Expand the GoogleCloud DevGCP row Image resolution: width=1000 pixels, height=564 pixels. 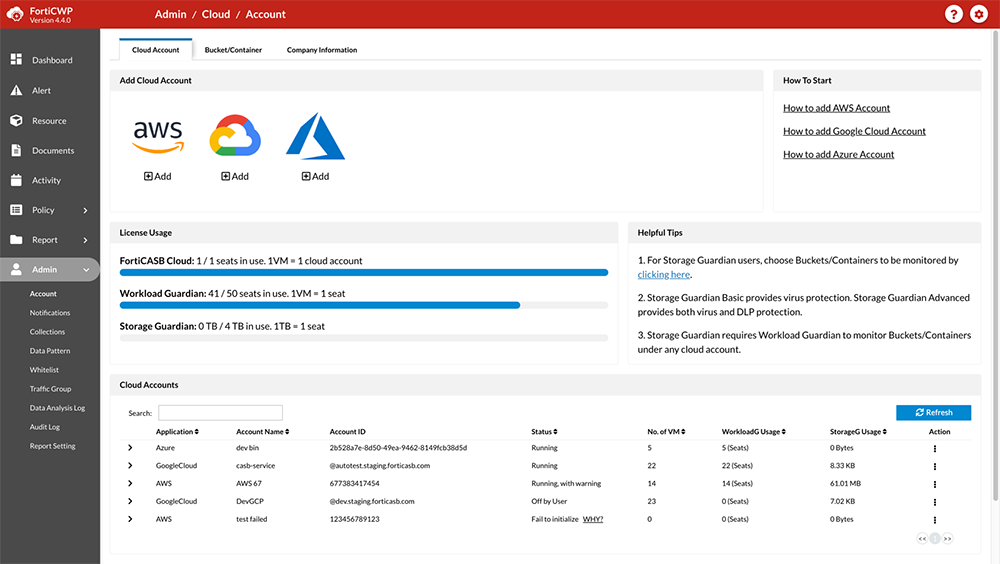[130, 501]
